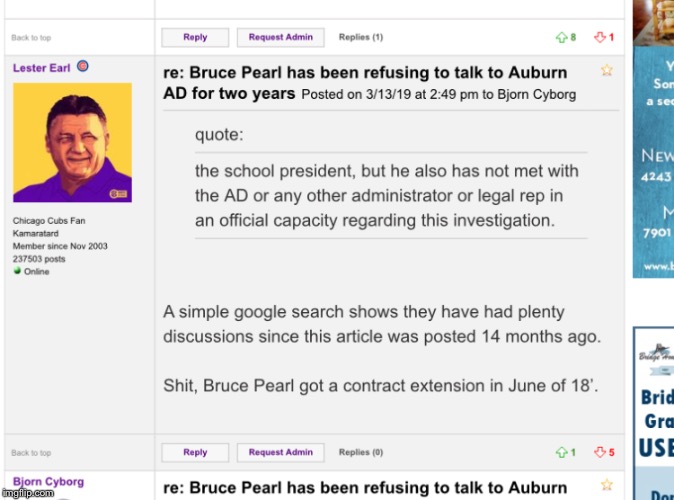Click the badge icon beside Lester Earl

point(83,67)
